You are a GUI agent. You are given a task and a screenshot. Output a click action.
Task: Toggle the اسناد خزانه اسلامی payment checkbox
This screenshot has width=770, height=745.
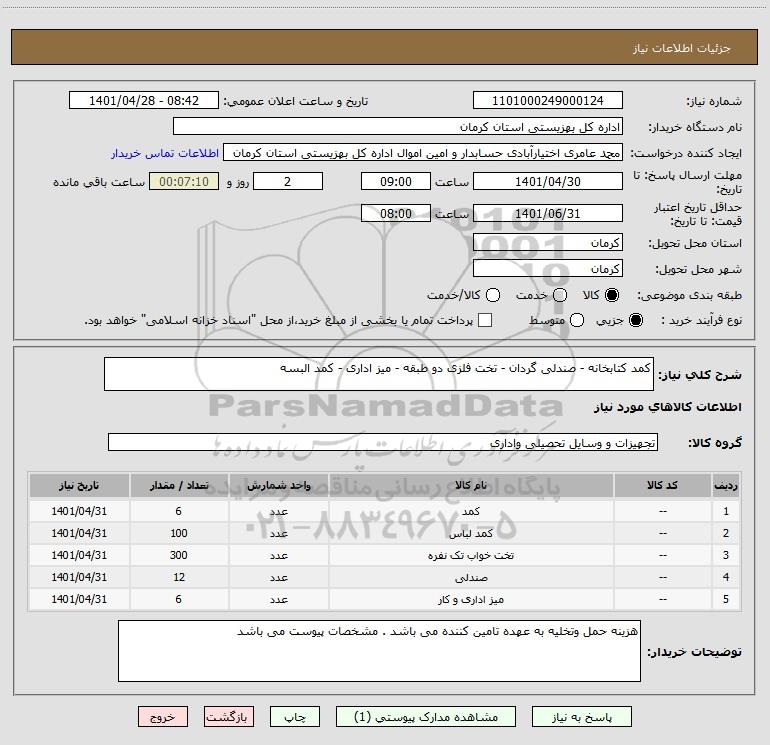pos(485,320)
